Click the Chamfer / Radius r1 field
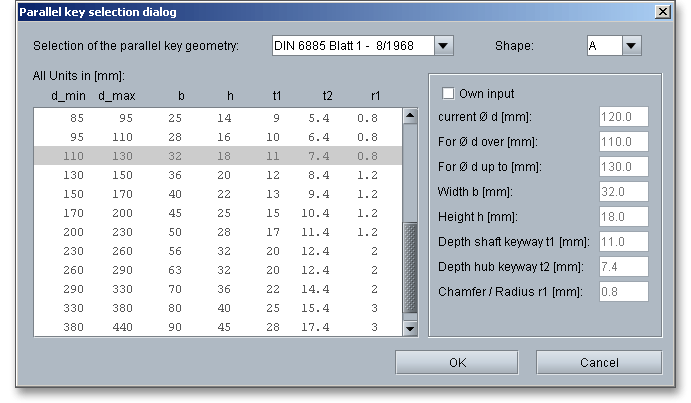 coord(624,292)
